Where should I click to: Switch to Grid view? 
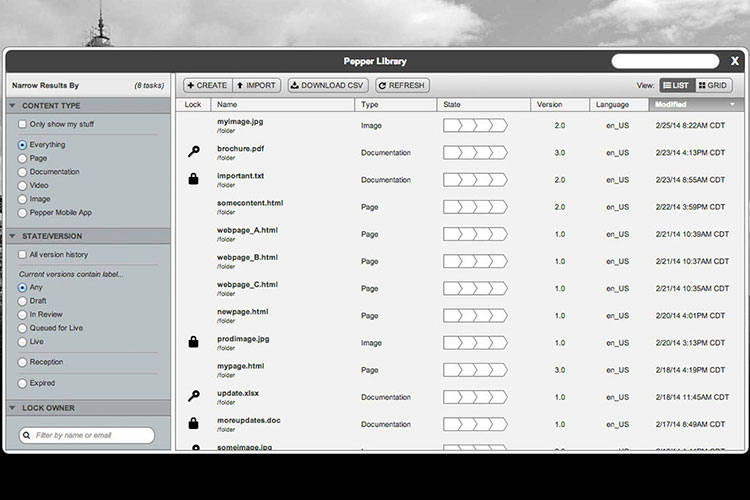713,85
